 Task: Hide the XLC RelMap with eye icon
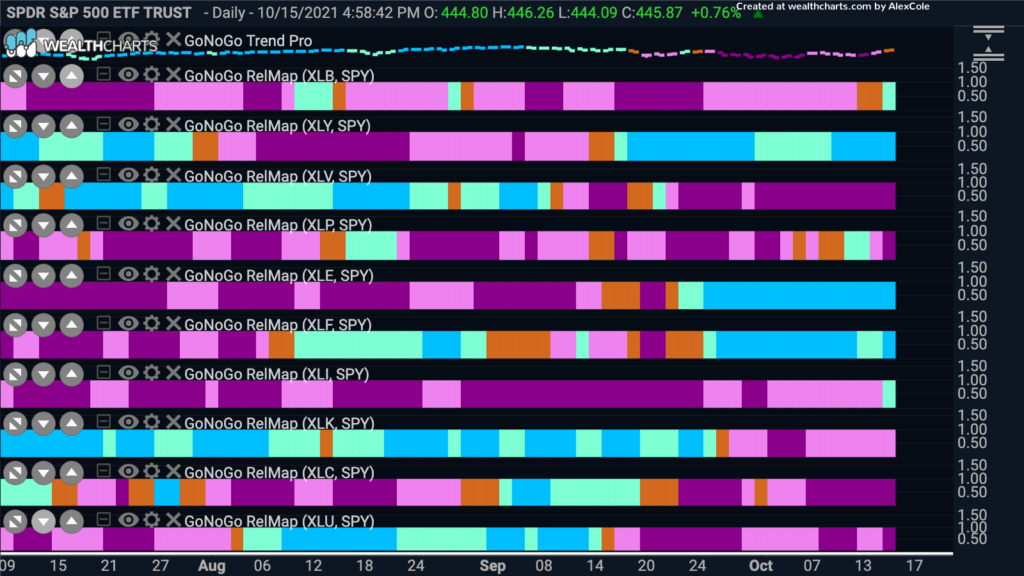(x=128, y=472)
